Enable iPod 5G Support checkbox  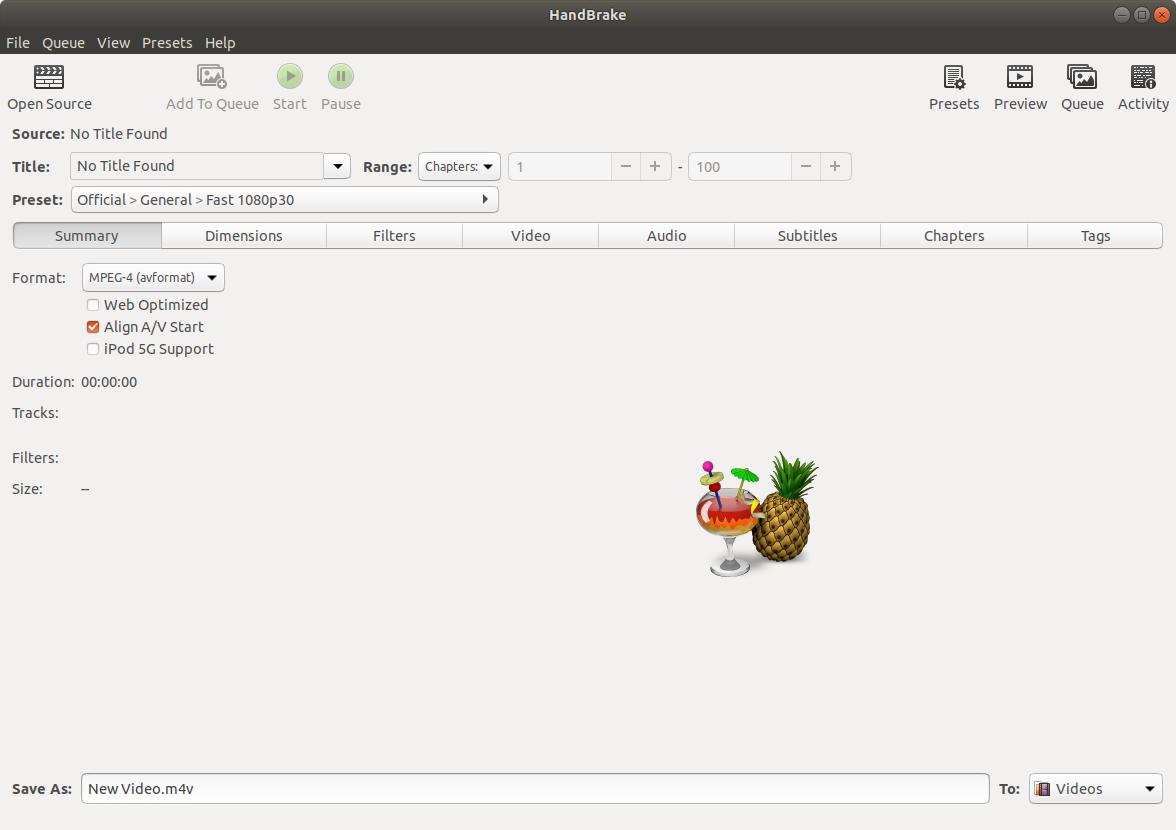click(x=93, y=349)
